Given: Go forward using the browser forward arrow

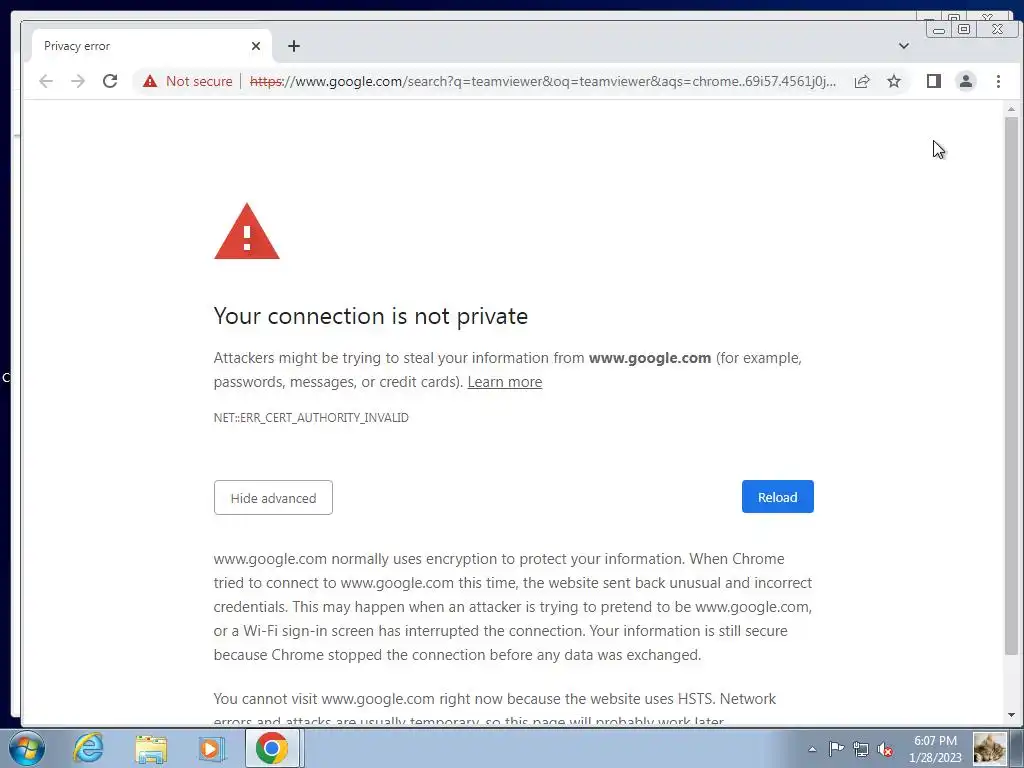Looking at the screenshot, I should (78, 81).
